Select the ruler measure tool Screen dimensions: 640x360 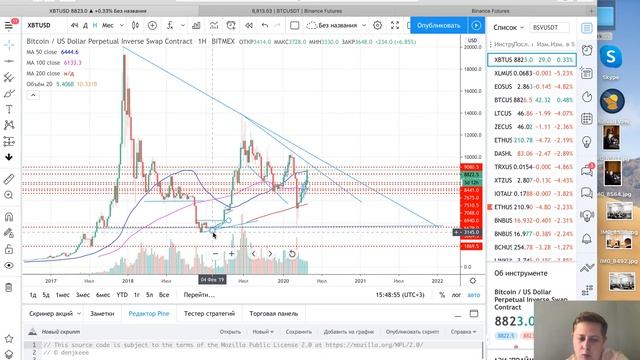(x=9, y=179)
